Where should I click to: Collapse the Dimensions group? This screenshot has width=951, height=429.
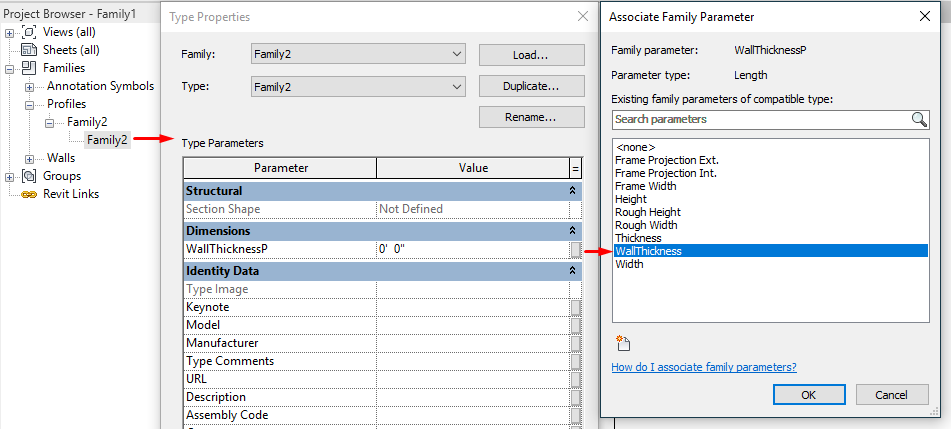coord(571,231)
